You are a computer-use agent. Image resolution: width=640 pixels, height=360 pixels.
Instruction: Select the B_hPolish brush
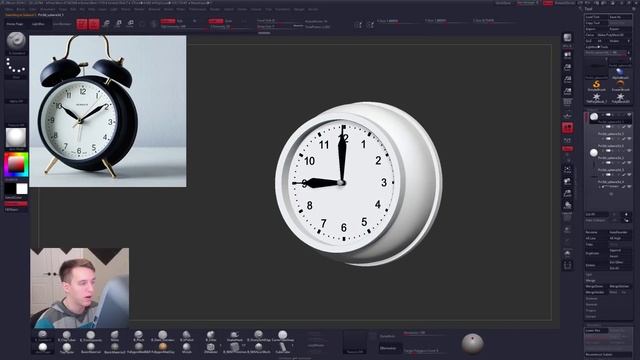(187, 336)
